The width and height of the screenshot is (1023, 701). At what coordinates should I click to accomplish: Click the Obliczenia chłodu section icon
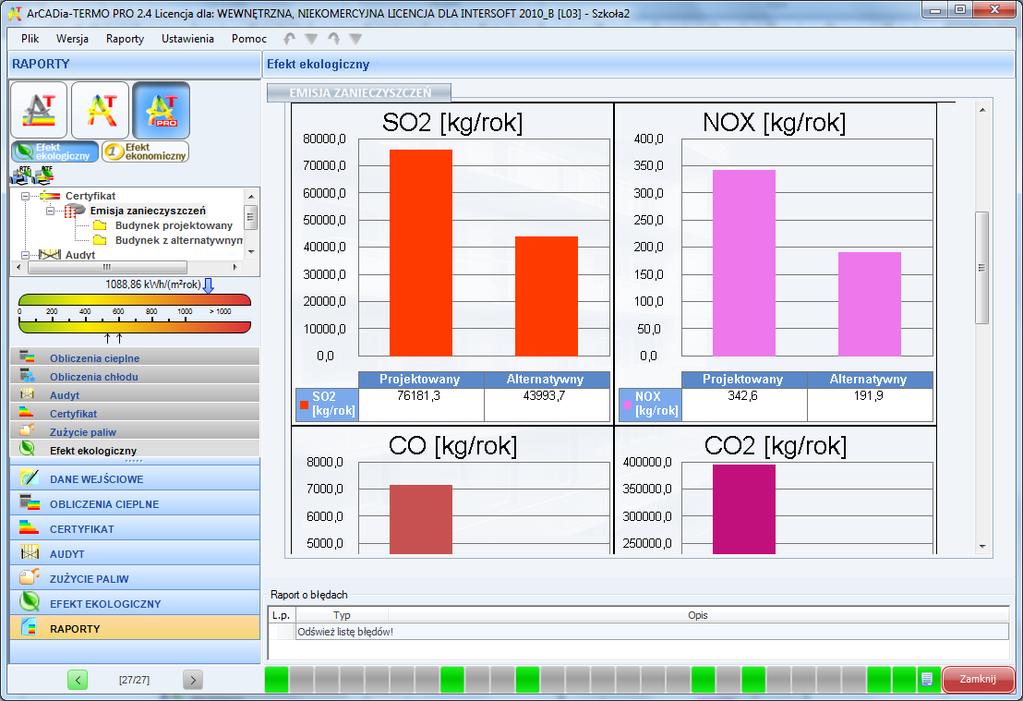pyautogui.click(x=27, y=375)
